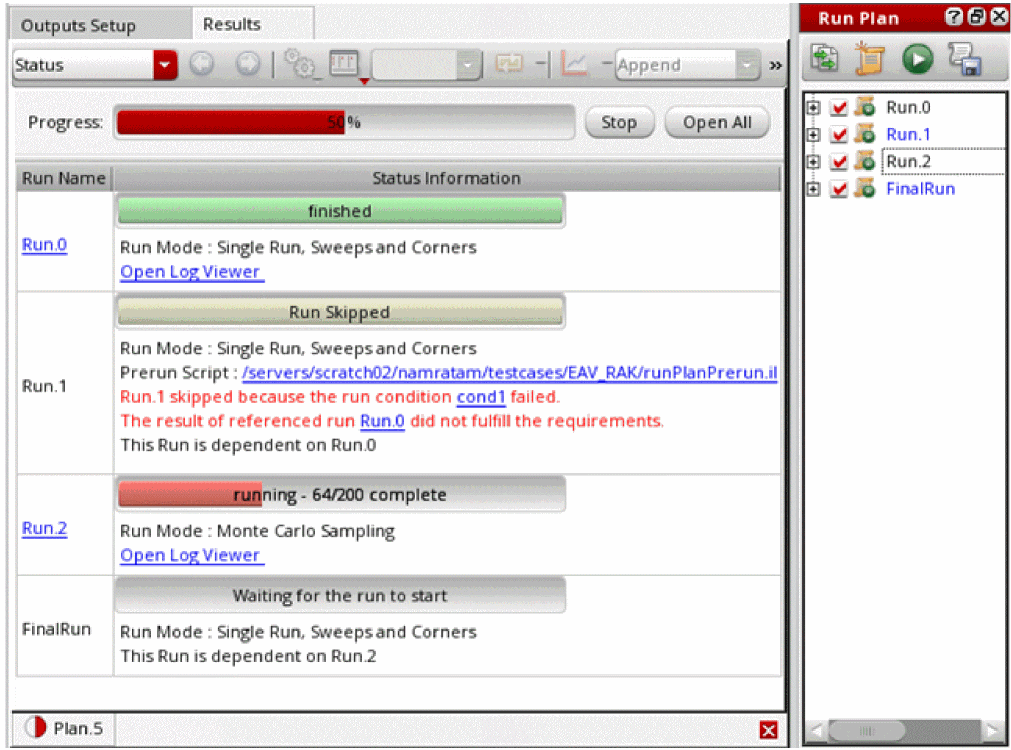Click the plot graph icon in results toolbar
The width and height of the screenshot is (1011, 750).
click(x=575, y=65)
